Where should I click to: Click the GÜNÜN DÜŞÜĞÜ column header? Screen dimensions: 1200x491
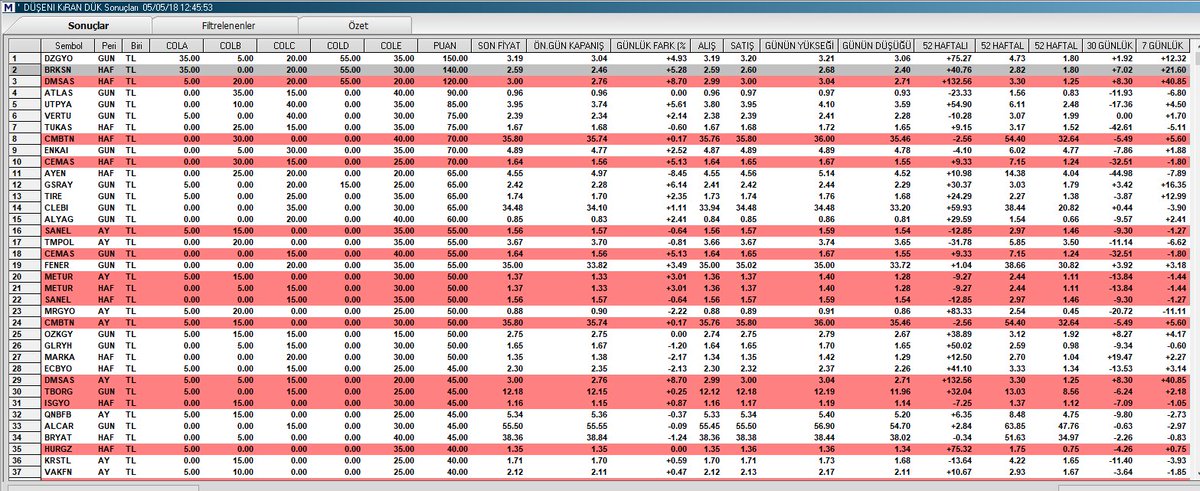pyautogui.click(x=876, y=46)
